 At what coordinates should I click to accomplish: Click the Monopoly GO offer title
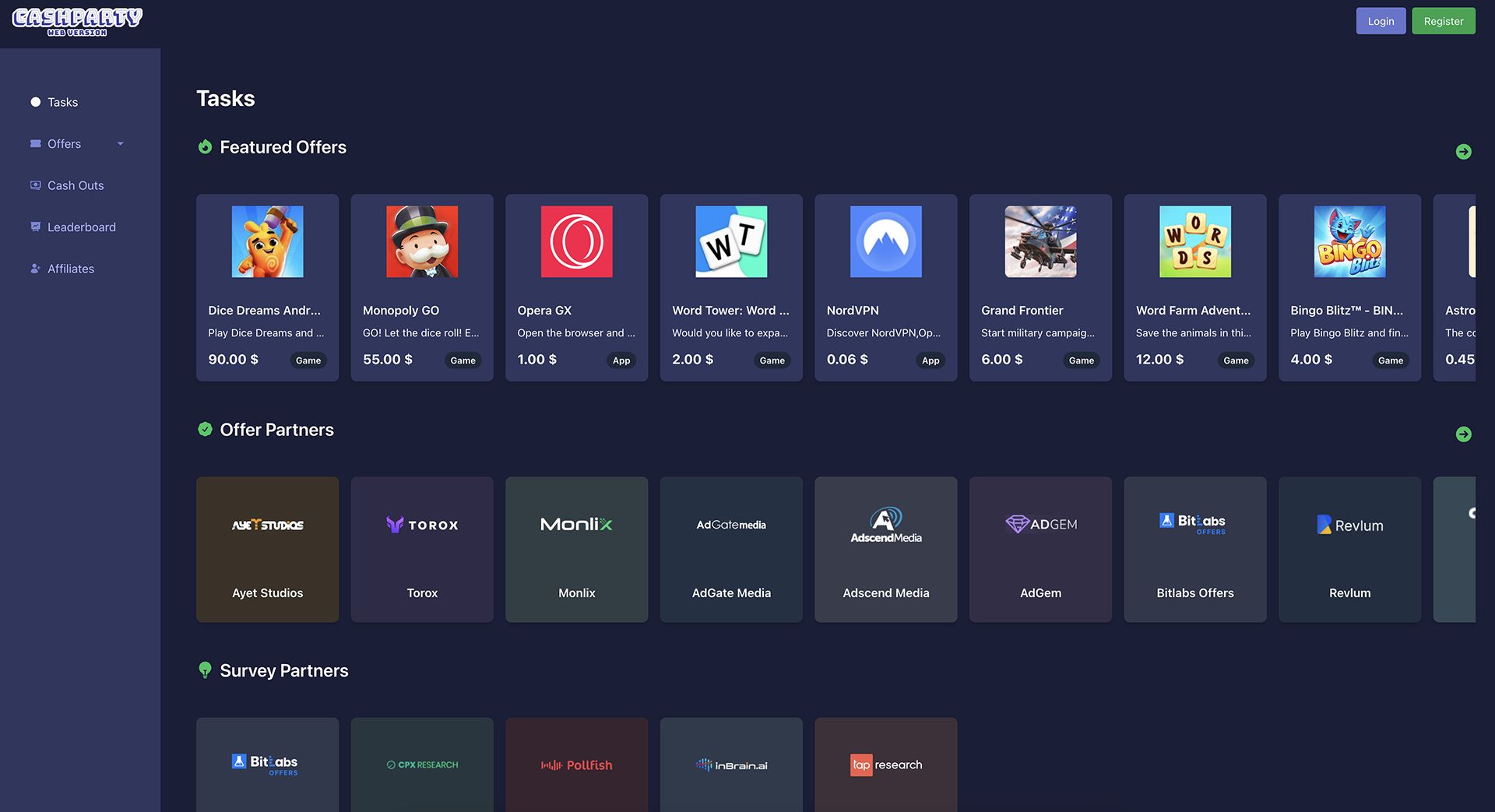[401, 311]
